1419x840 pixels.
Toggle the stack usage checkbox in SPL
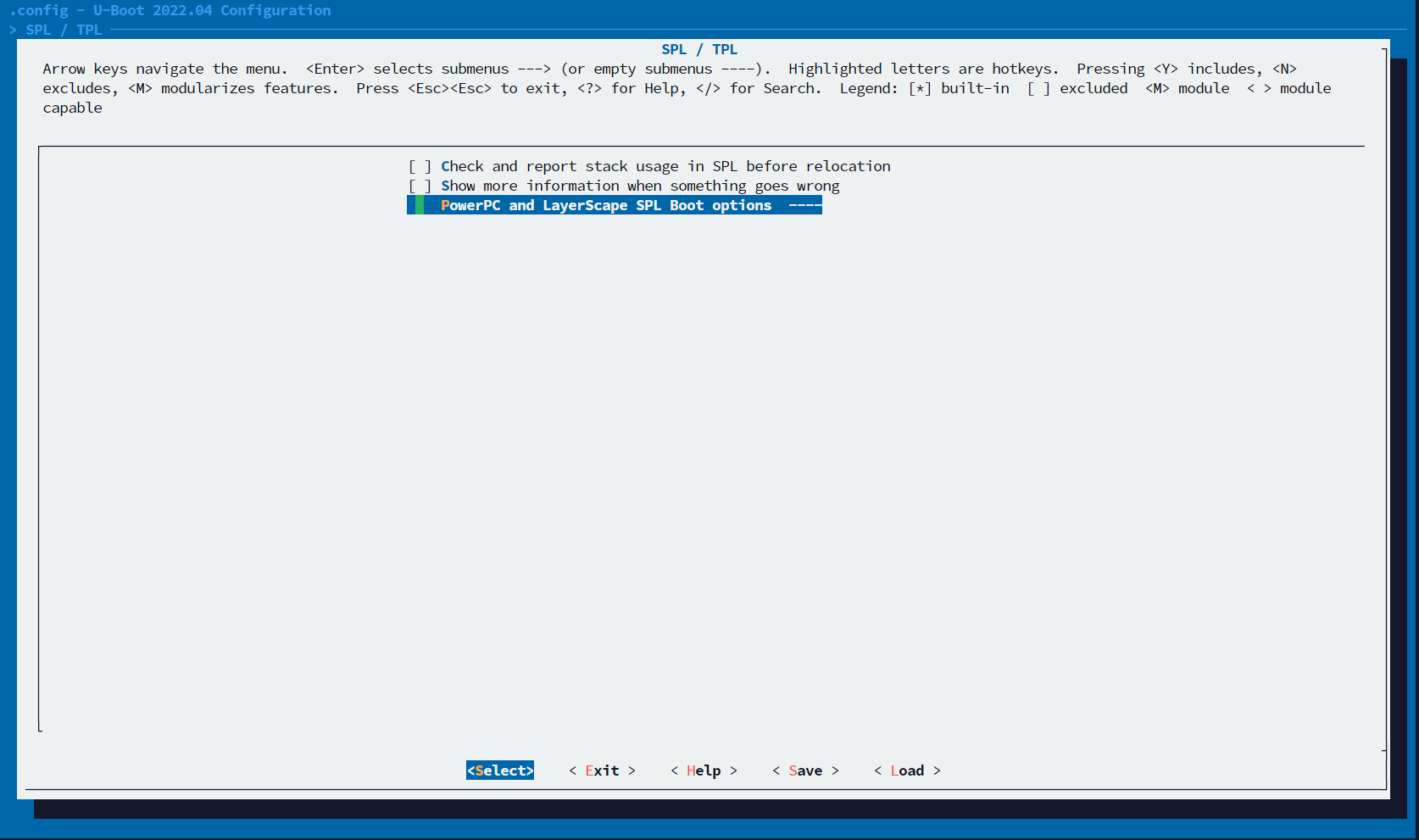(x=420, y=166)
